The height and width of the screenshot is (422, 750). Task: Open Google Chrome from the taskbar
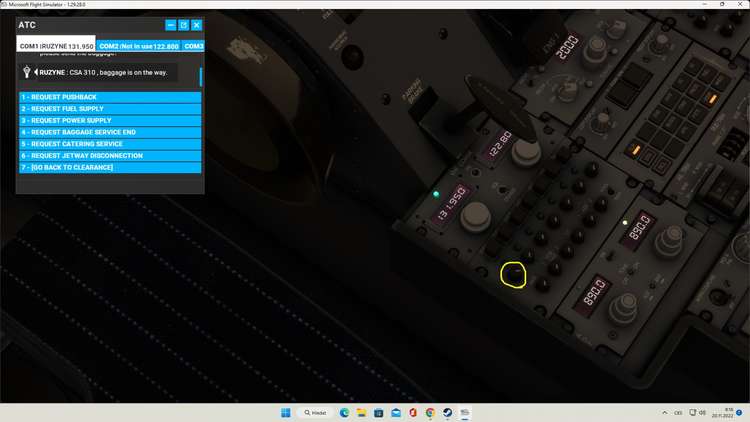click(430, 412)
